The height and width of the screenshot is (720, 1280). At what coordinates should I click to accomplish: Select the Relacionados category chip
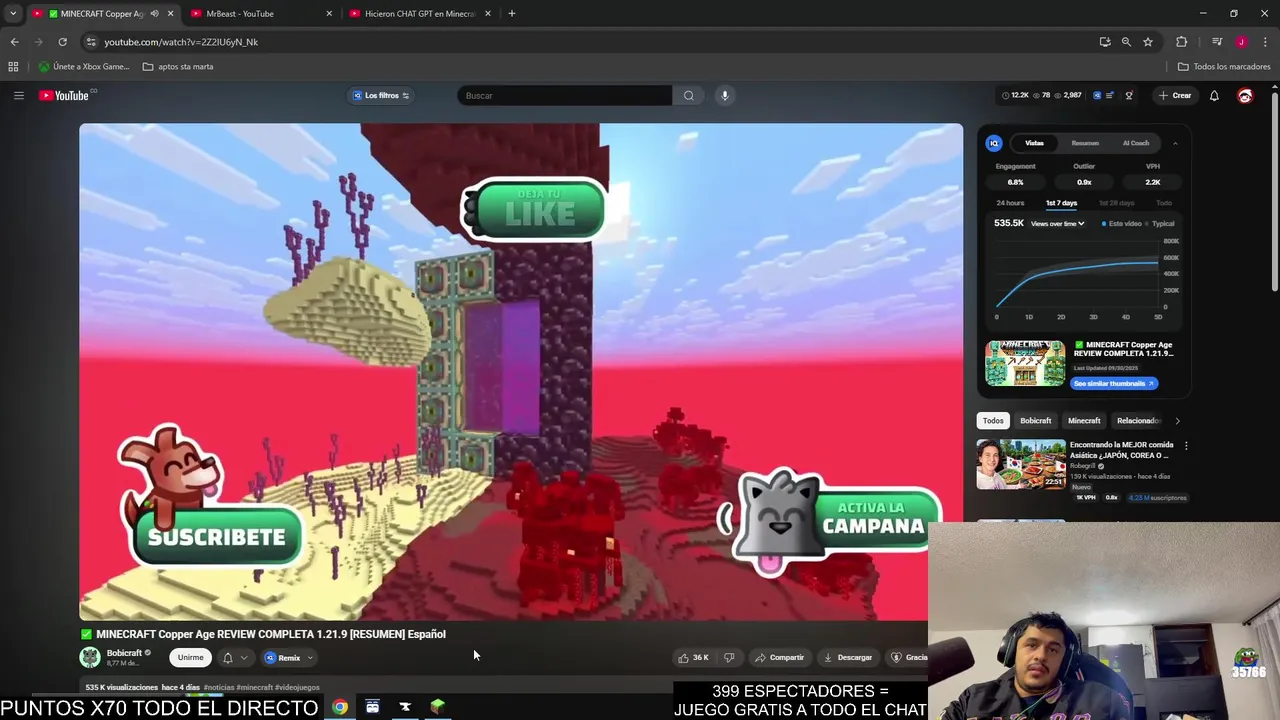coord(1138,421)
